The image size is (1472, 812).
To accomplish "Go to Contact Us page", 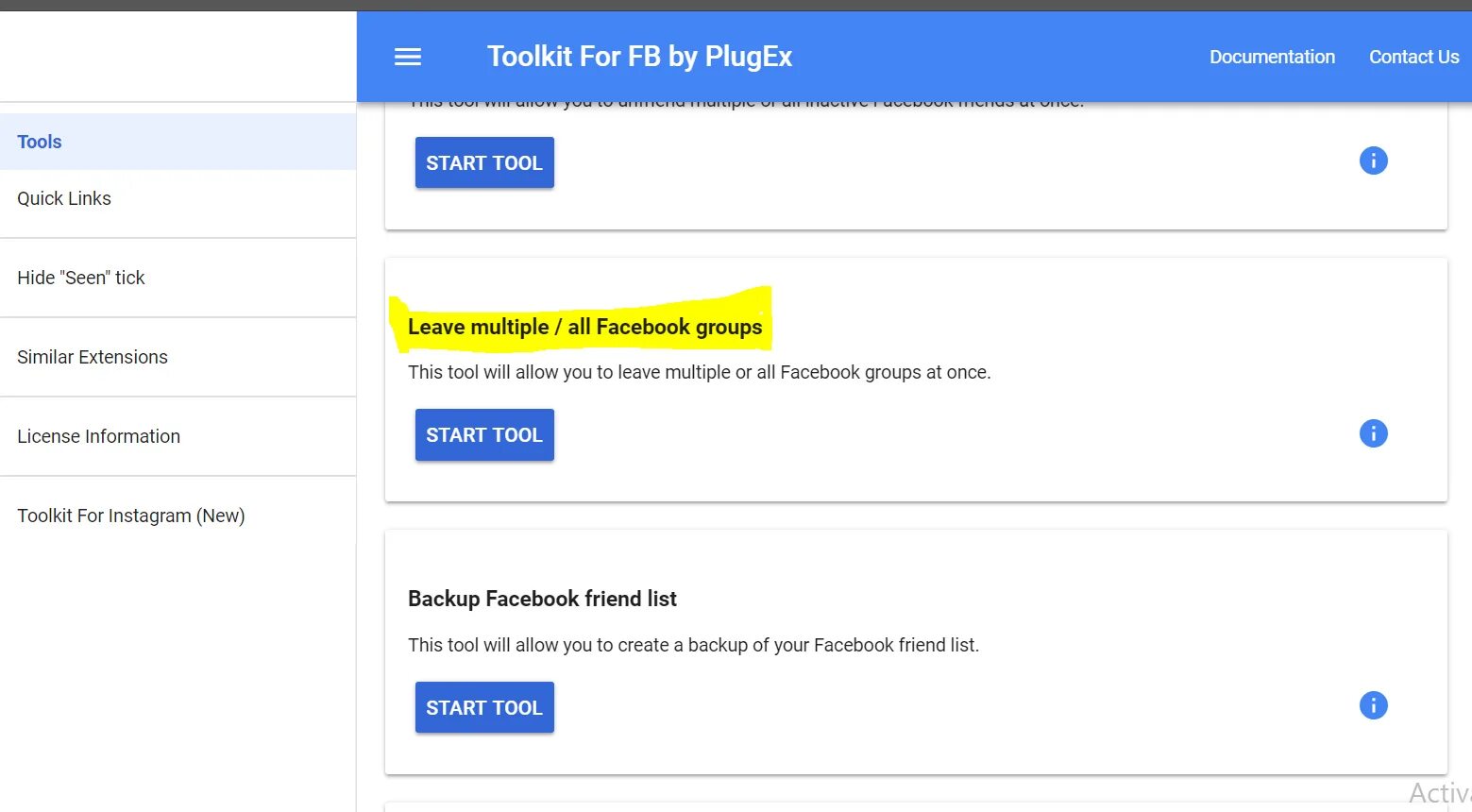I will (1413, 57).
